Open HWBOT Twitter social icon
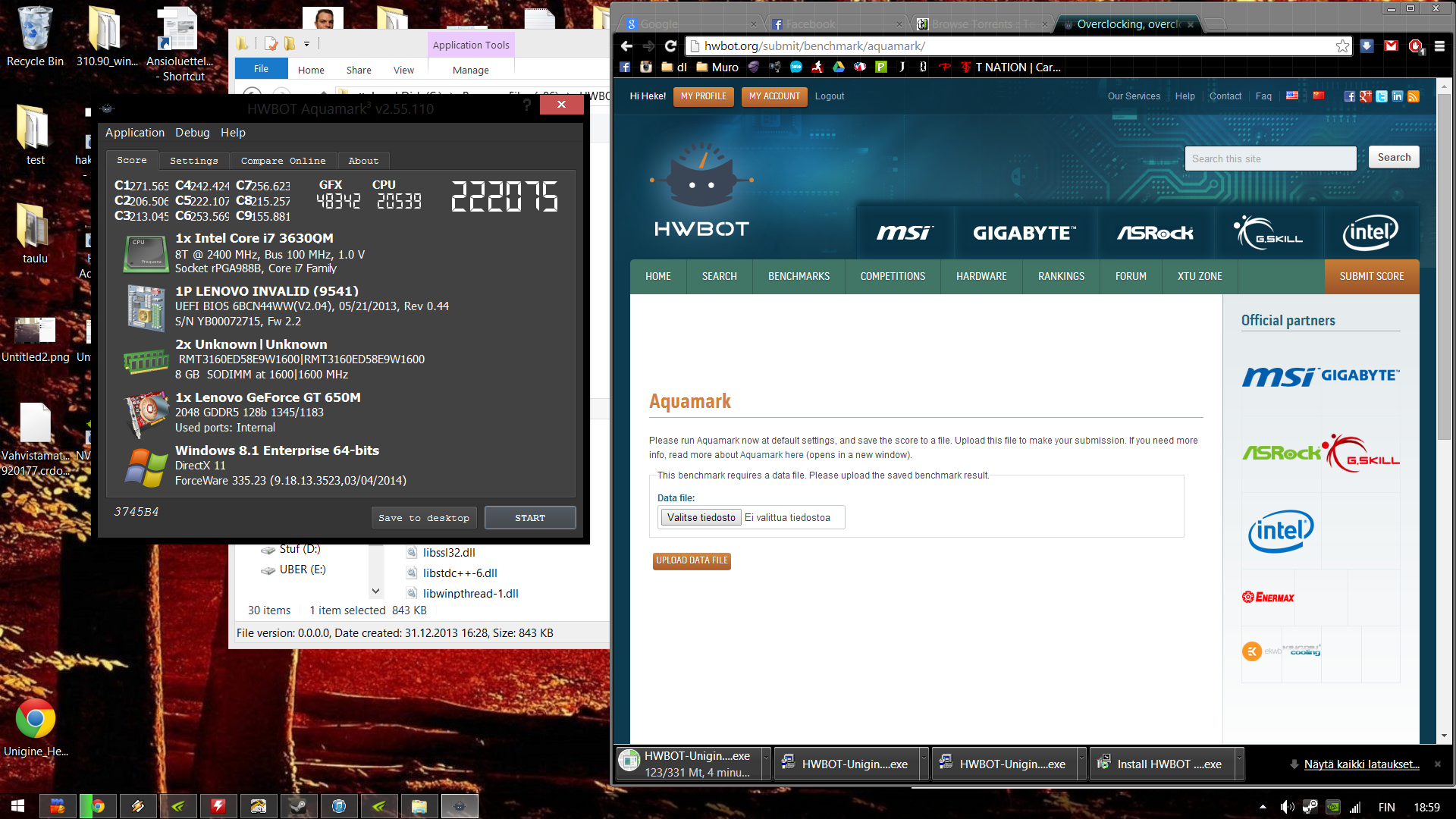Viewport: 1456px width, 819px height. click(x=1382, y=96)
